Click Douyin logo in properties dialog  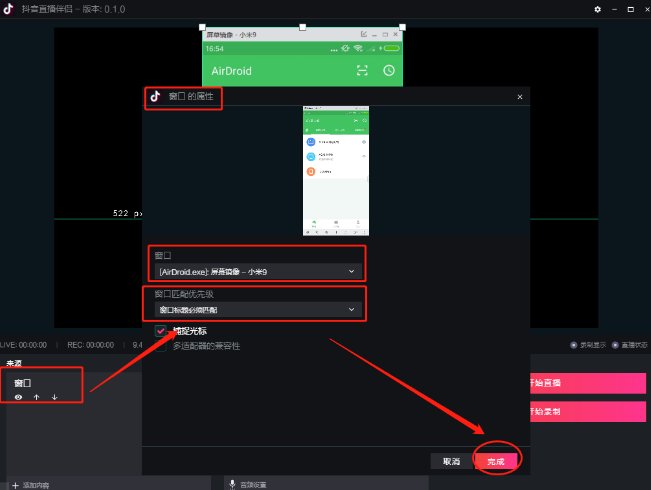click(155, 97)
